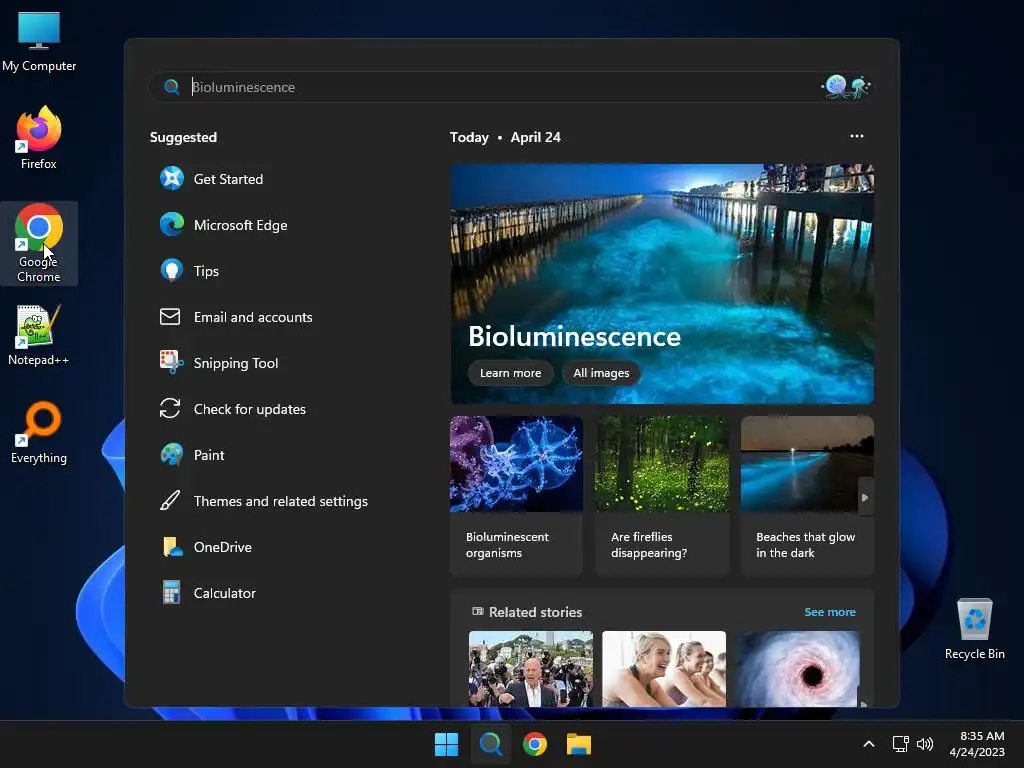Click the Today April 24 heading
This screenshot has height=768, width=1024.
click(505, 137)
